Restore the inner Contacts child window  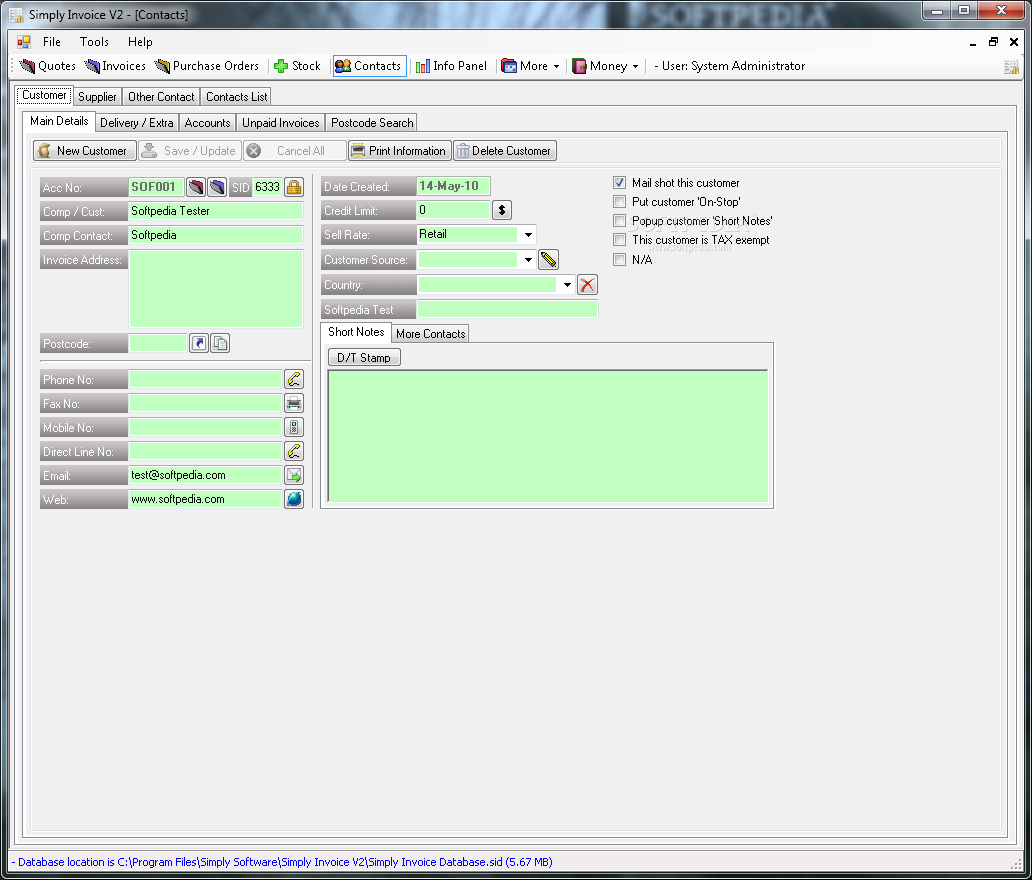click(993, 41)
